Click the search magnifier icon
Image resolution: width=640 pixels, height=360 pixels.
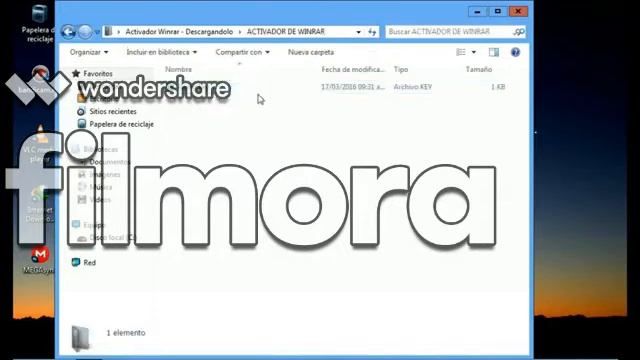click(x=519, y=31)
